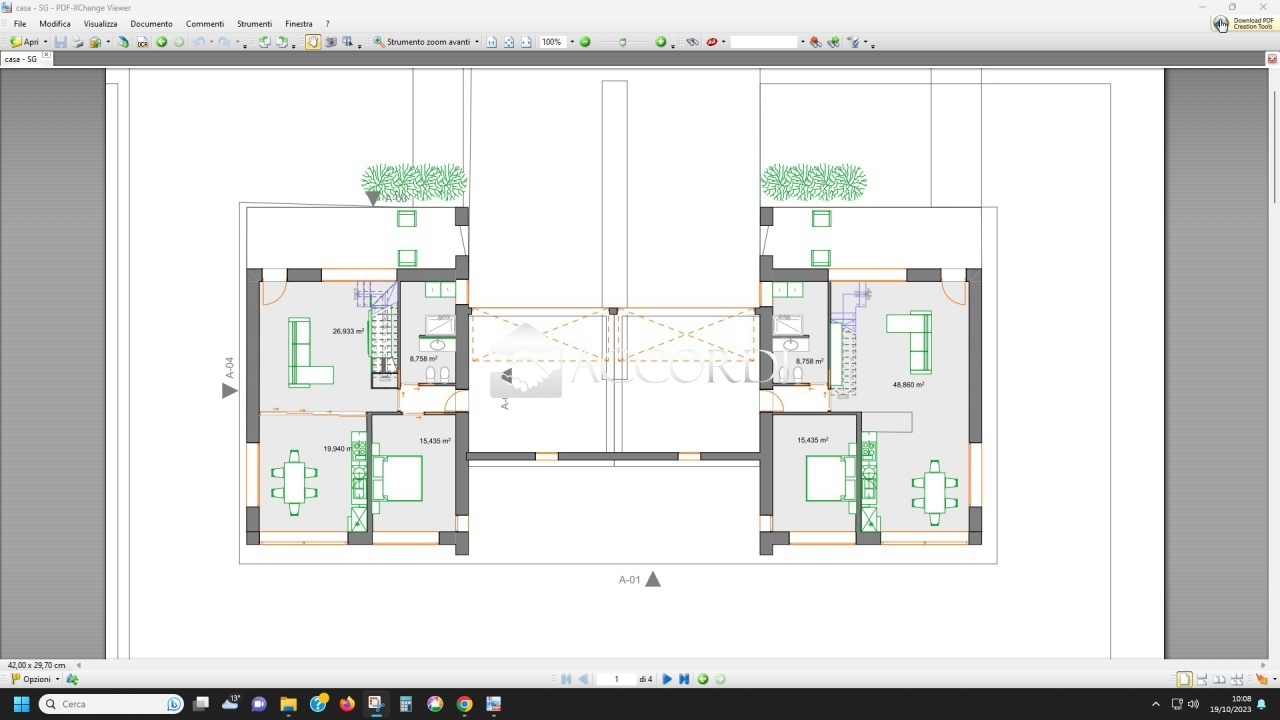
Task: Adjust the toolbar zoom slider handle
Action: click(x=623, y=42)
